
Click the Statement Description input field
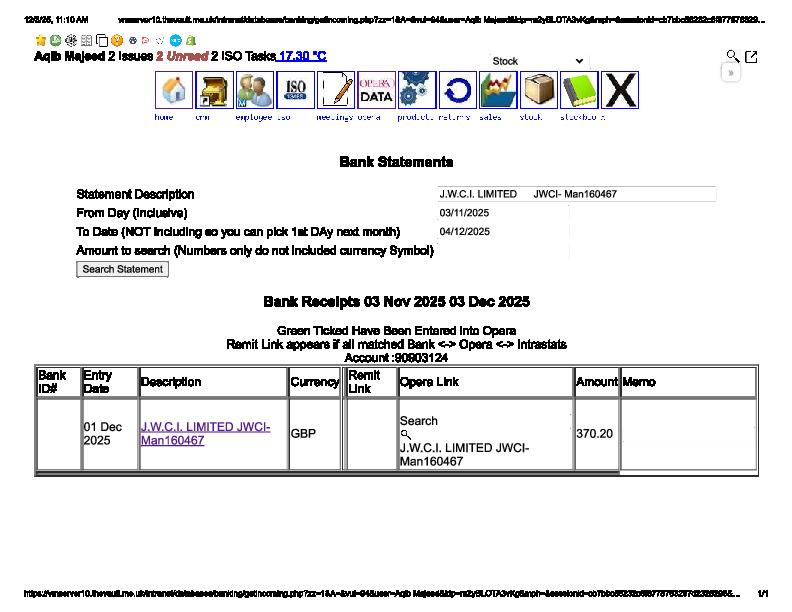coord(576,194)
